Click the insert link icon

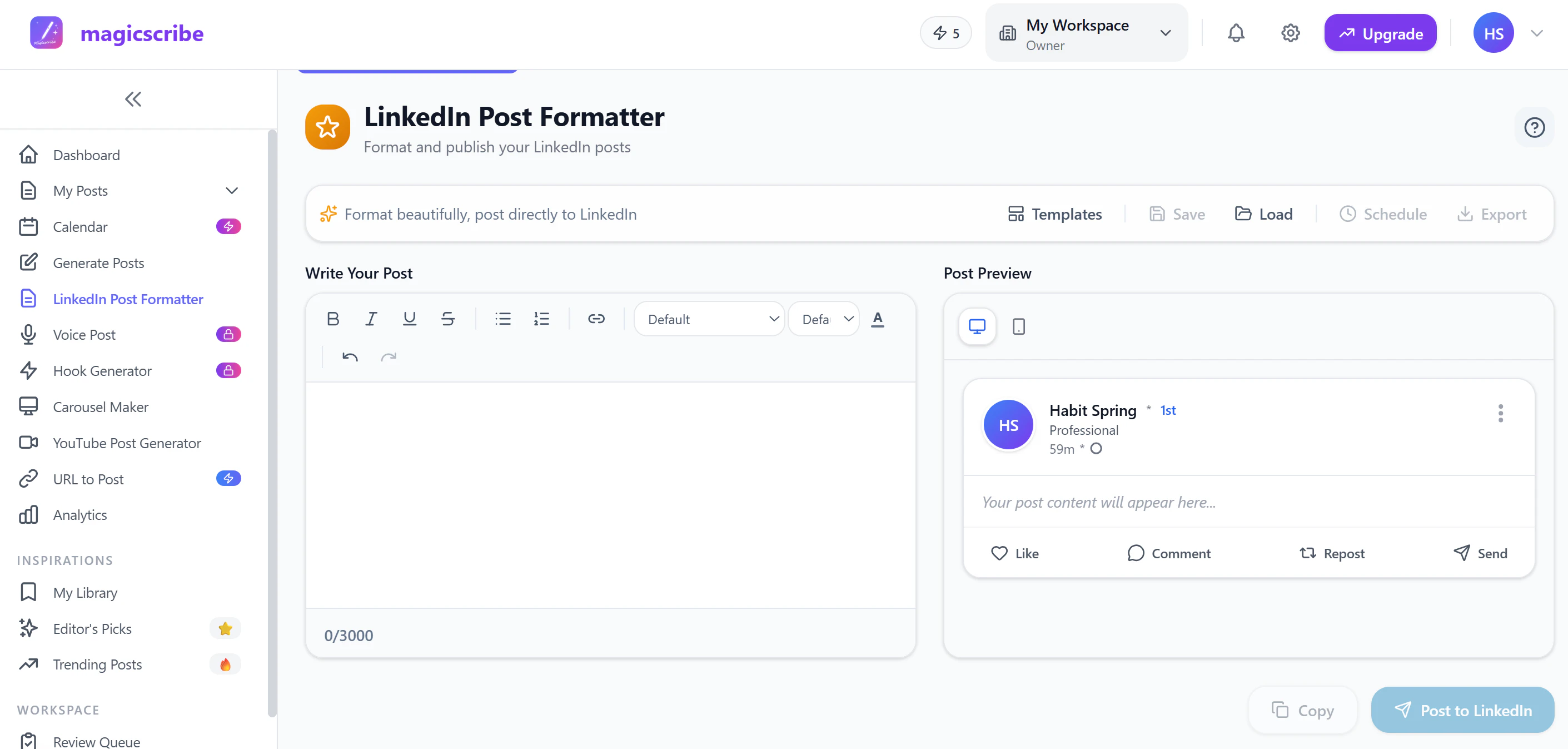[x=596, y=319]
